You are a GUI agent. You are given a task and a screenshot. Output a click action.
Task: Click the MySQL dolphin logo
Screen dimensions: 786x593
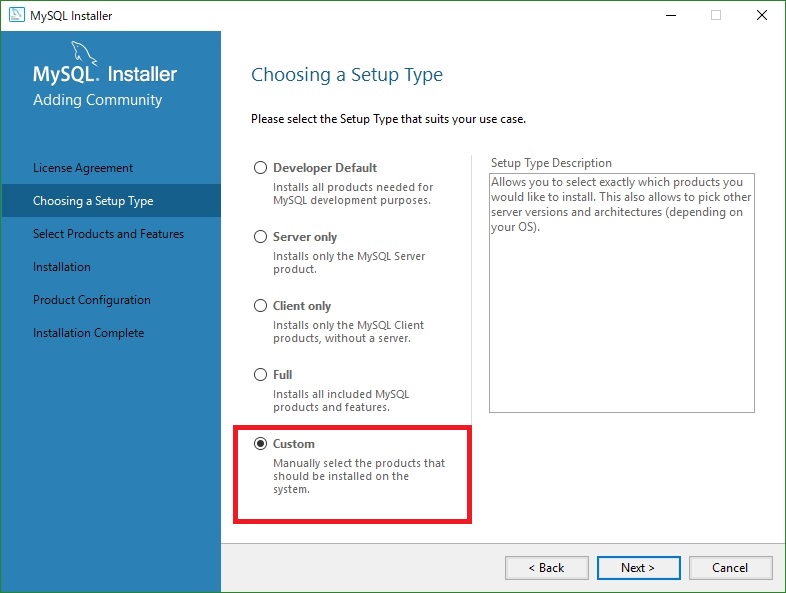83,53
